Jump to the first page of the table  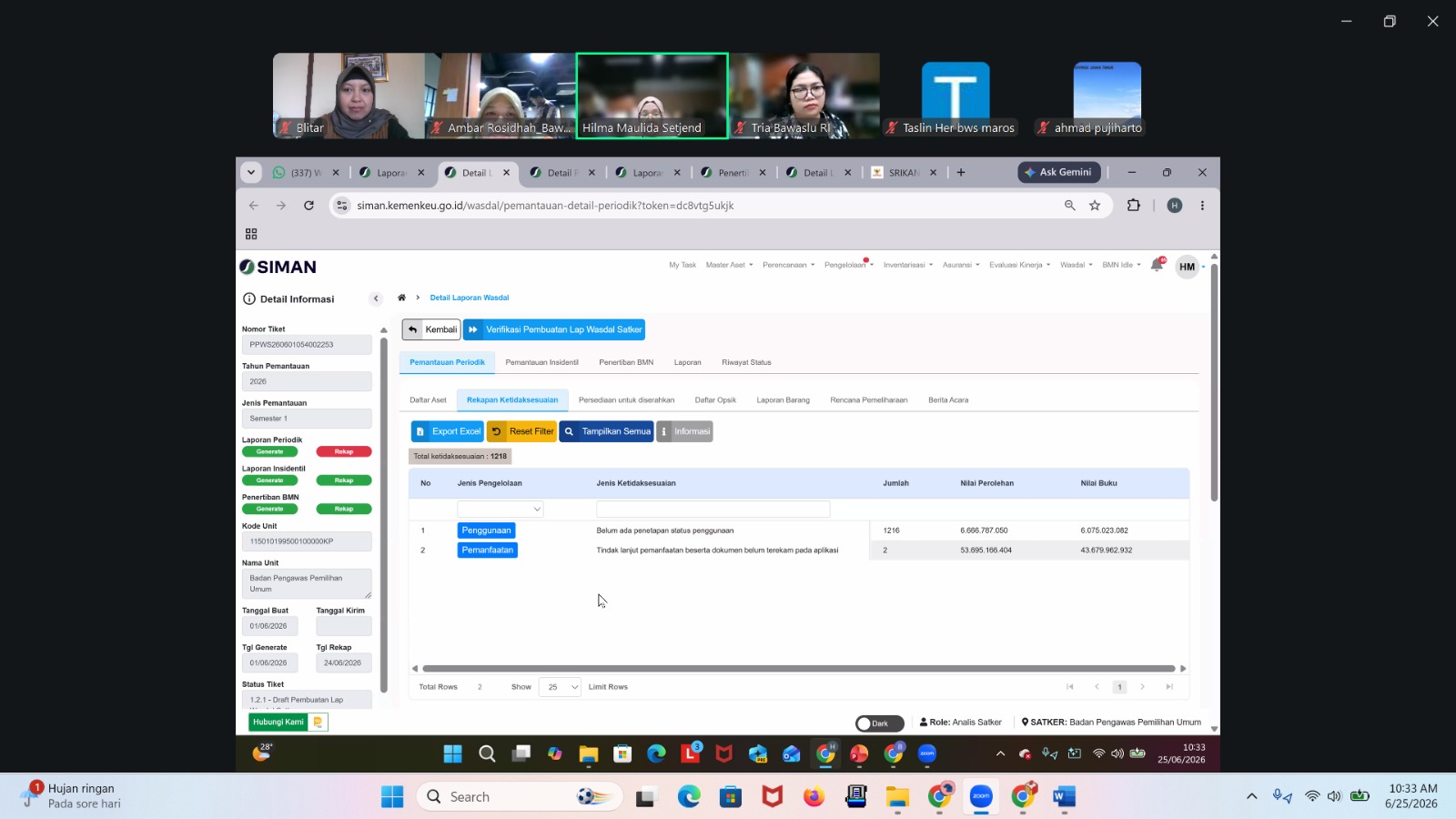coord(1070,687)
